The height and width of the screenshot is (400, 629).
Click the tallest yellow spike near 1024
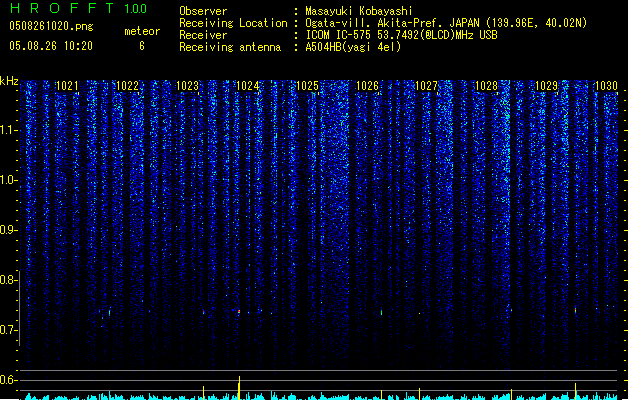point(239,388)
